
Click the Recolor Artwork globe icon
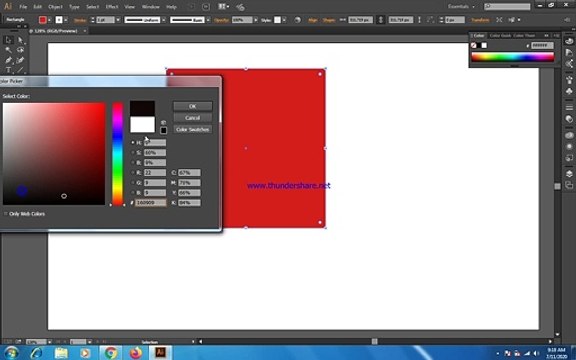pyautogui.click(x=298, y=20)
